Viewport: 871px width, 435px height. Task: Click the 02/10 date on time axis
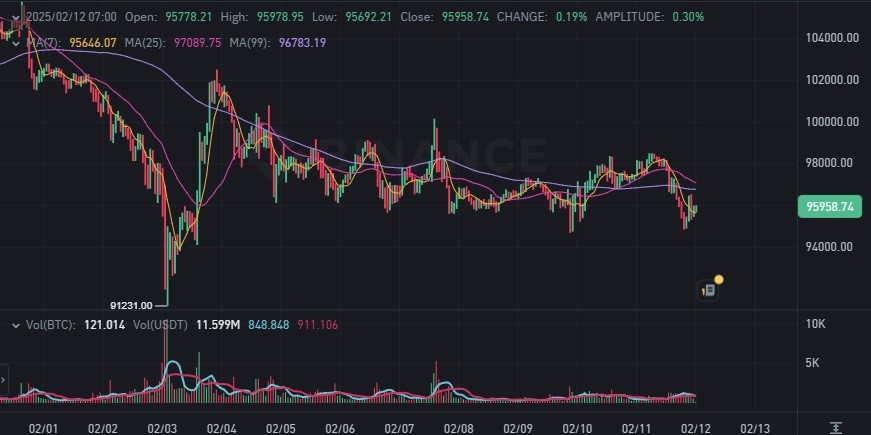tap(577, 428)
